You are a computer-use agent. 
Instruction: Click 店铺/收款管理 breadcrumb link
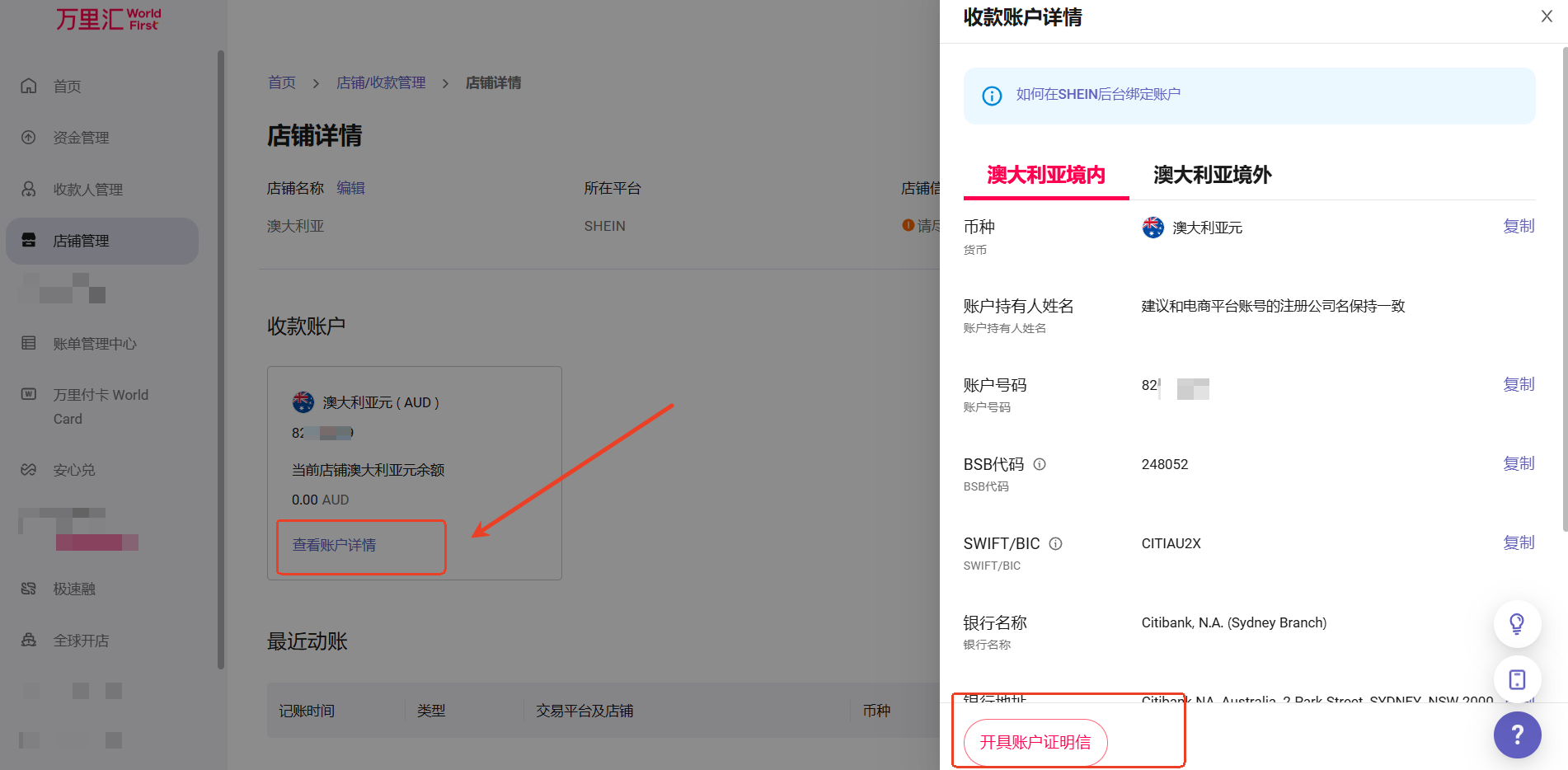[381, 82]
